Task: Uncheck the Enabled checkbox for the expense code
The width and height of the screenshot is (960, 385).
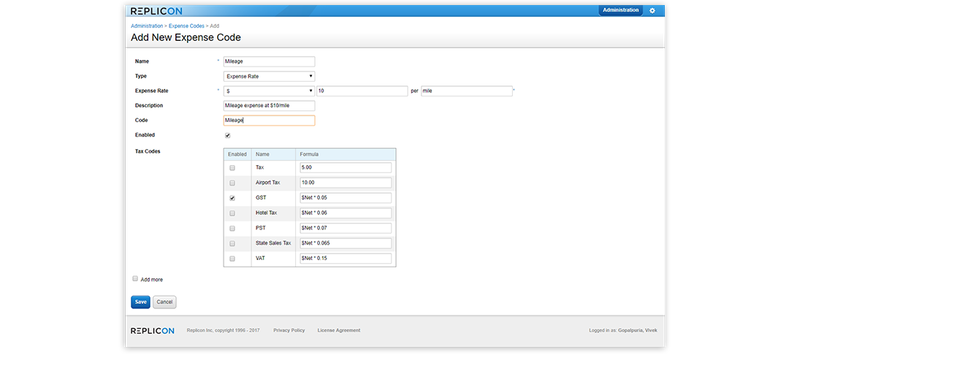Action: click(x=228, y=135)
